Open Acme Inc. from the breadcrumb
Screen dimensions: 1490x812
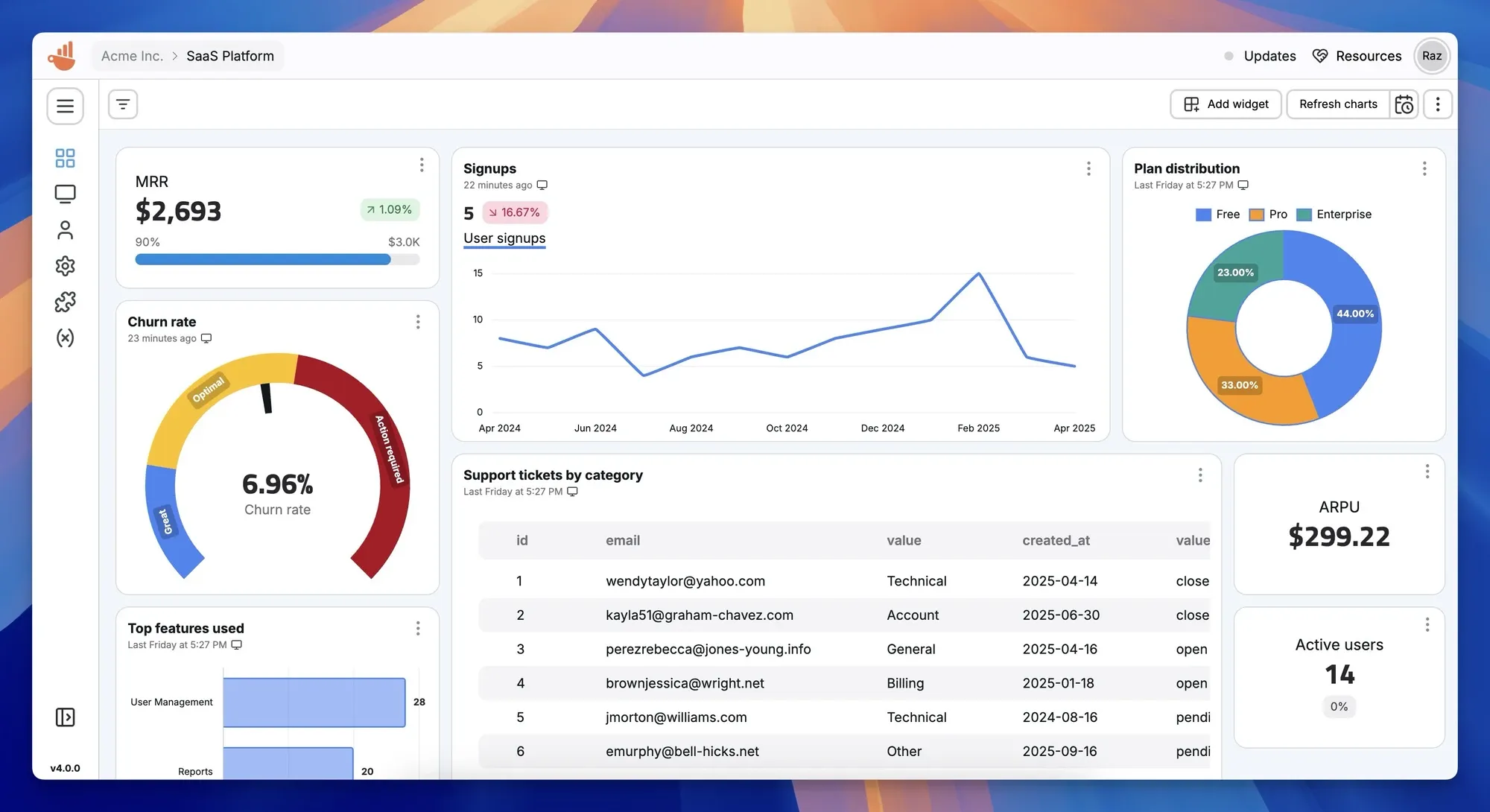tap(132, 55)
